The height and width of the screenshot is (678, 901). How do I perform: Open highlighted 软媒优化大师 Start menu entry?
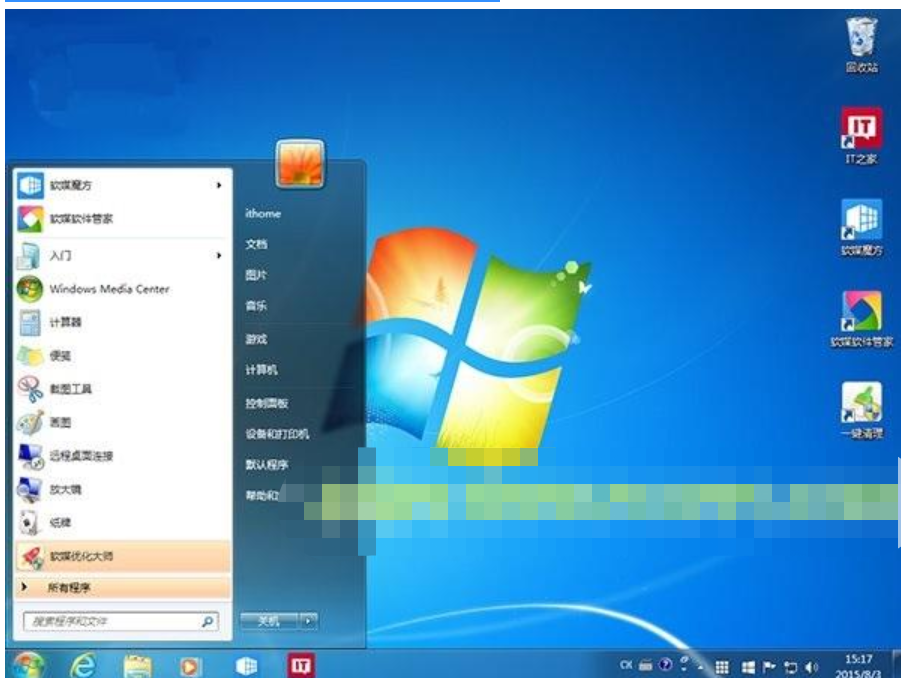(x=122, y=556)
